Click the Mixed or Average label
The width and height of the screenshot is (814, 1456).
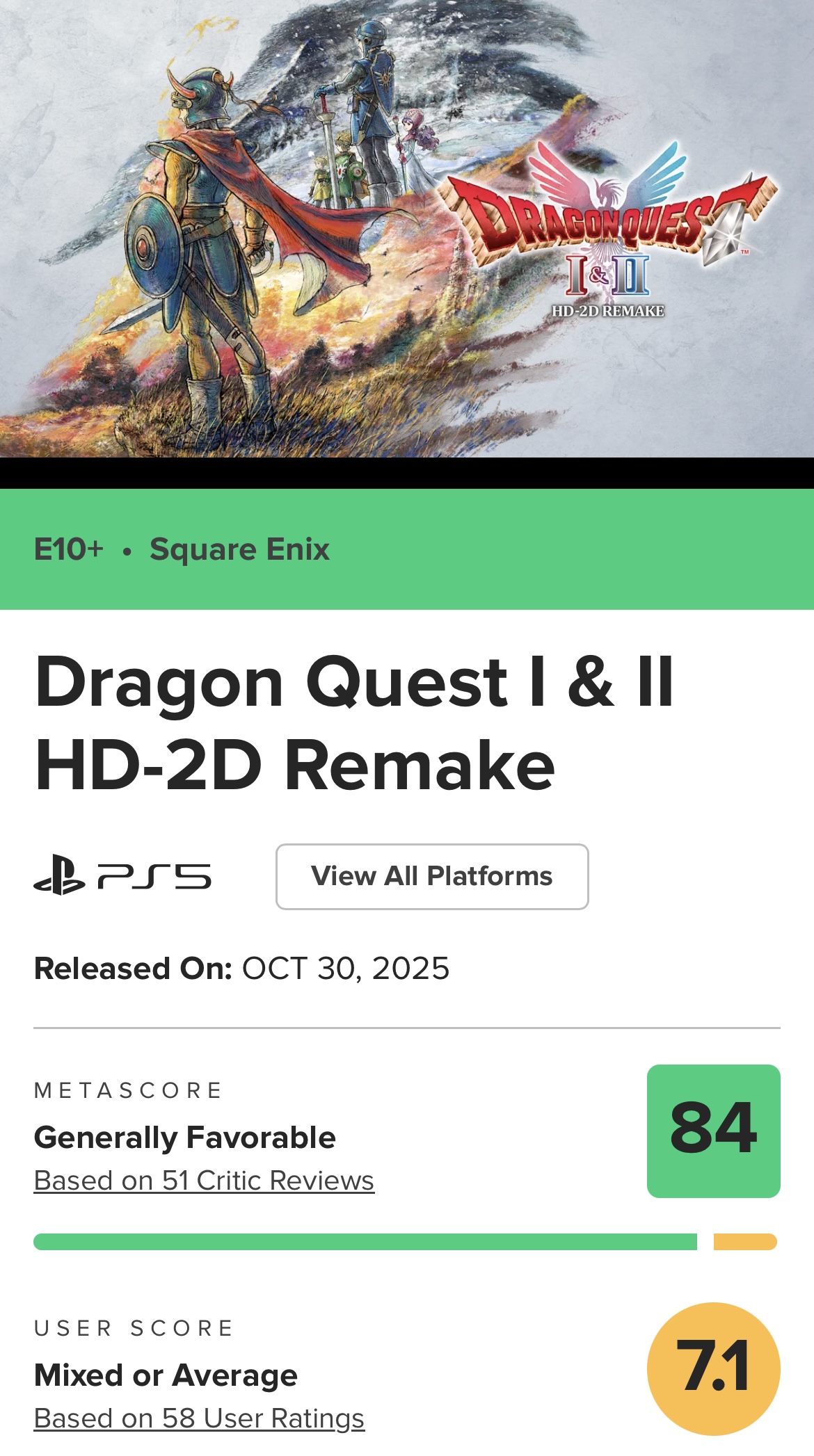[166, 1375]
